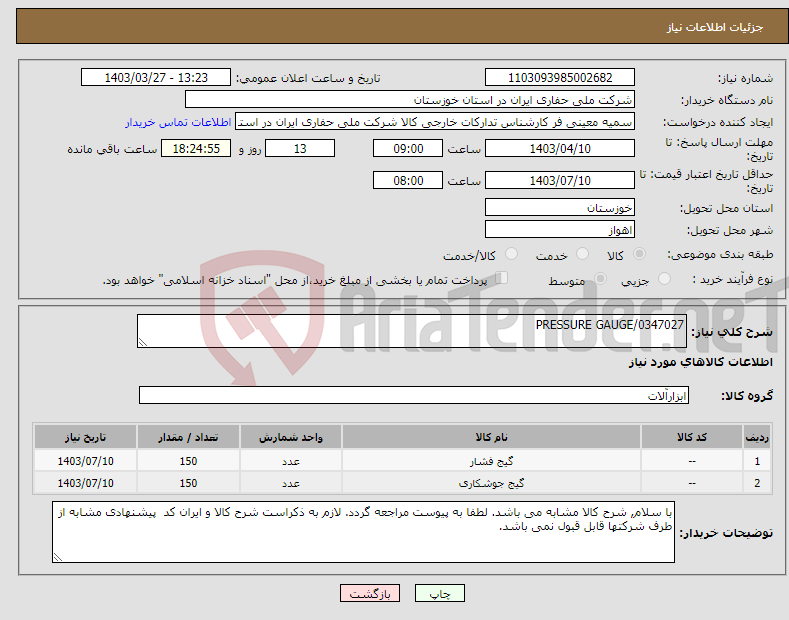This screenshot has height=620, width=789.
Task: Click the delivery city field اهواز
Action: [x=560, y=229]
